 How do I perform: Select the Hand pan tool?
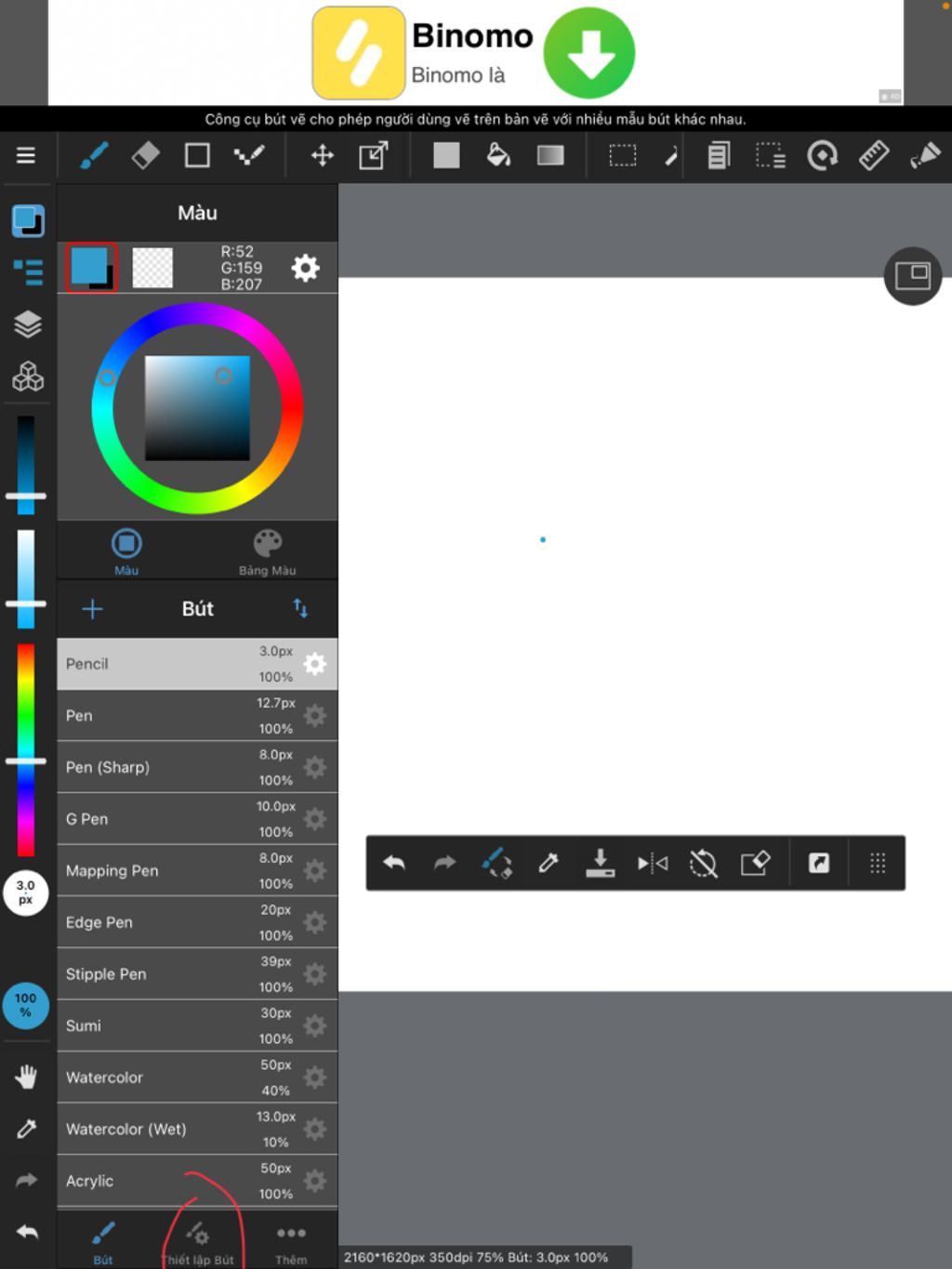click(x=26, y=1077)
